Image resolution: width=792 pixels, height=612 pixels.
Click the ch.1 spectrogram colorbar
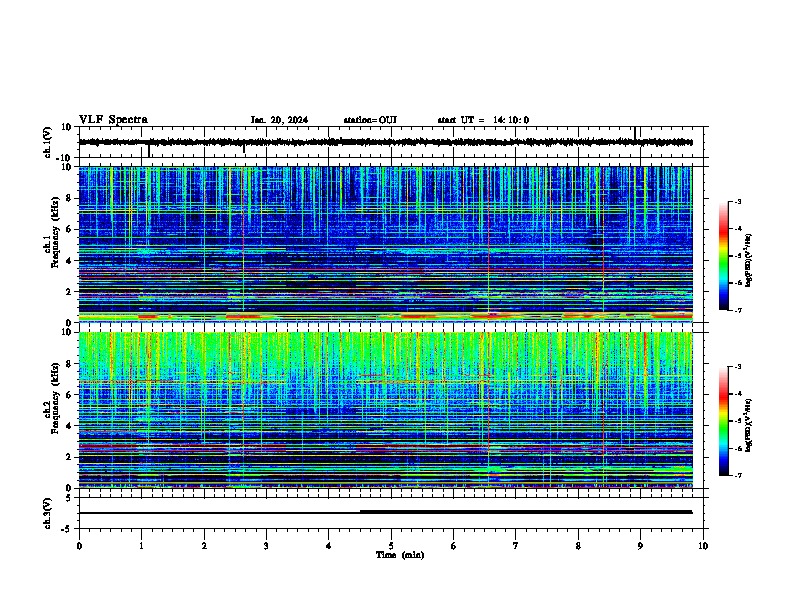coord(724,256)
